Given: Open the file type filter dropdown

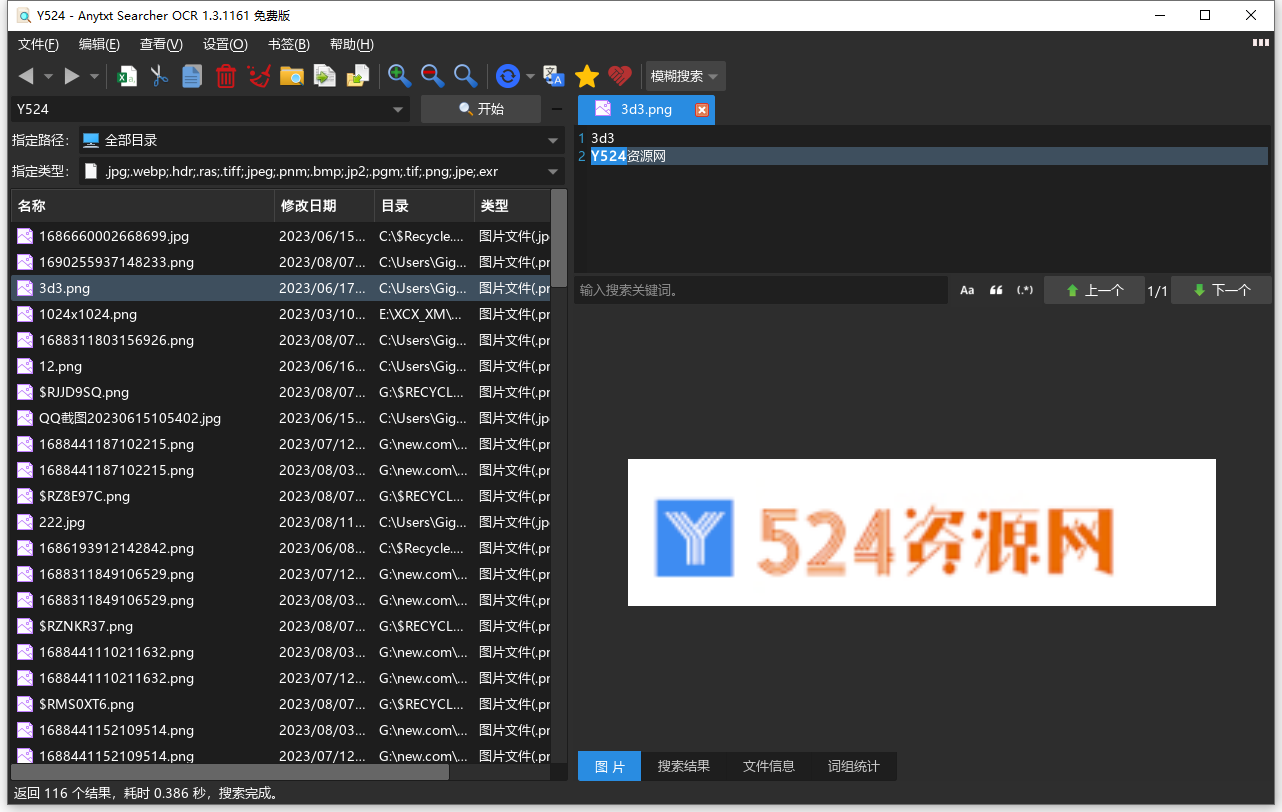Looking at the screenshot, I should [322, 171].
